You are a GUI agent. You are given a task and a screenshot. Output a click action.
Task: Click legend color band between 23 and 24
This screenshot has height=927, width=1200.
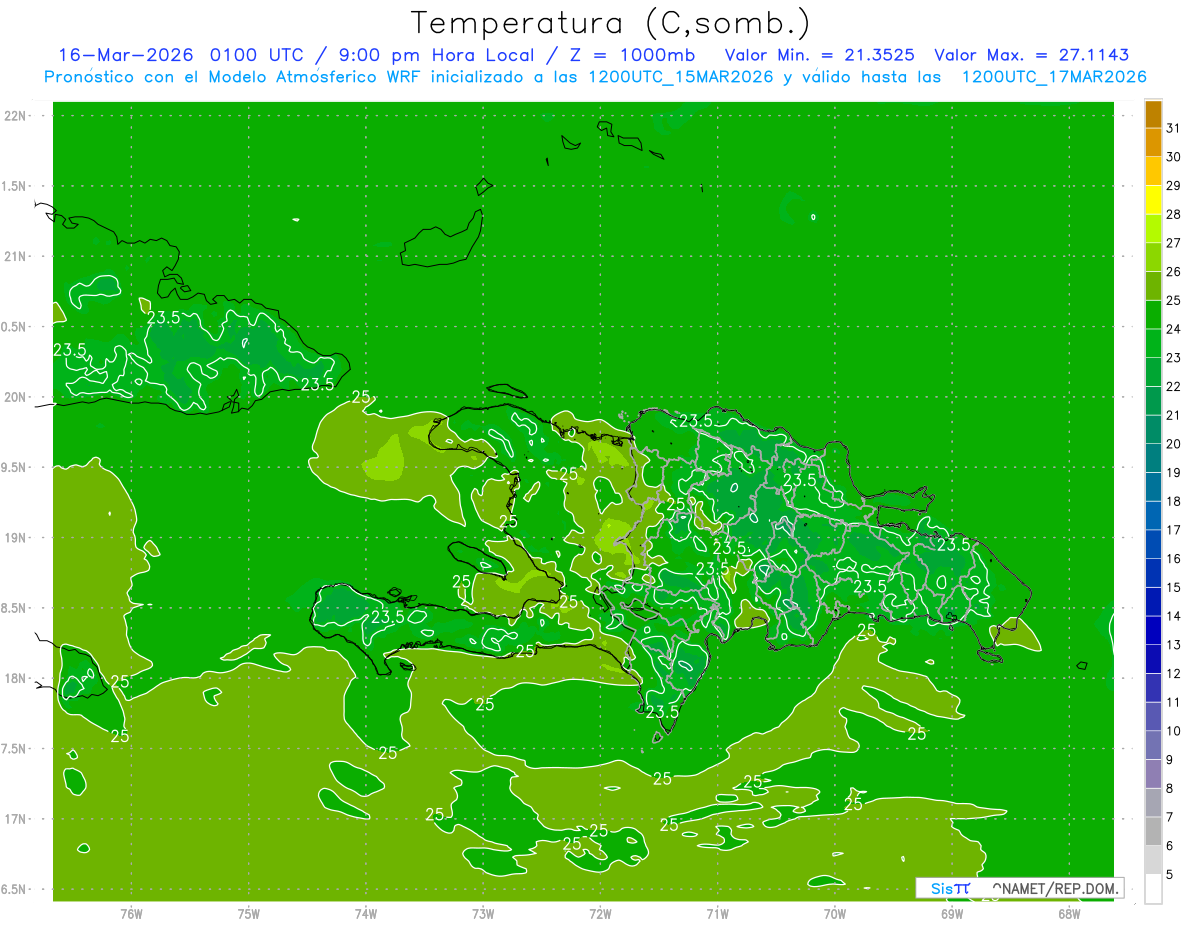(x=1153, y=344)
